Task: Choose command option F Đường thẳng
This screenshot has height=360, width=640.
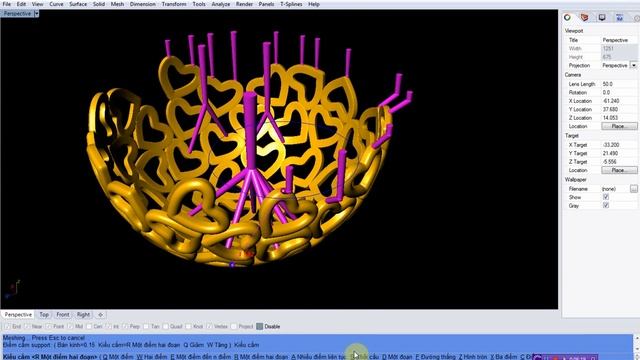Action: (x=435, y=357)
